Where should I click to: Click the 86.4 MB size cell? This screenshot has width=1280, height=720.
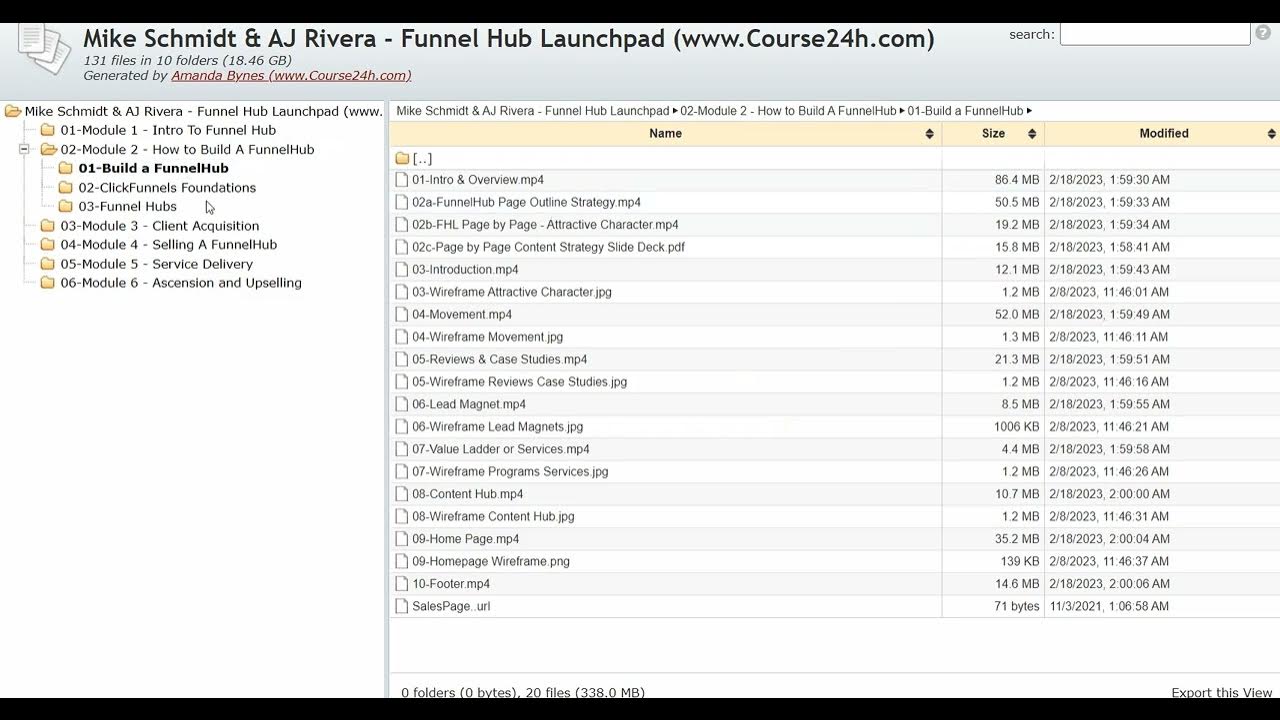[x=1017, y=180]
